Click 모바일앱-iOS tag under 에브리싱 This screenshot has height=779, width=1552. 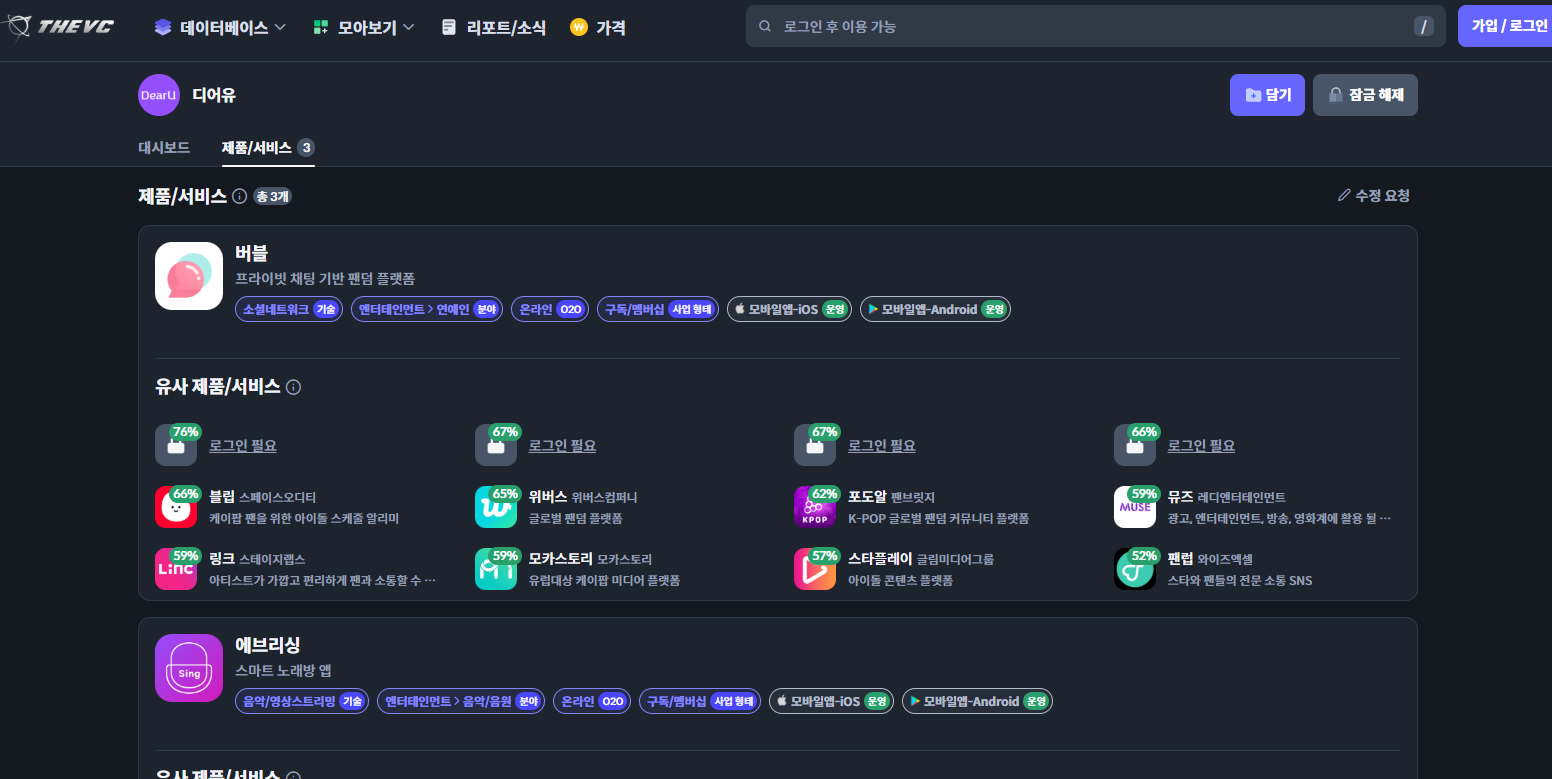coord(831,701)
